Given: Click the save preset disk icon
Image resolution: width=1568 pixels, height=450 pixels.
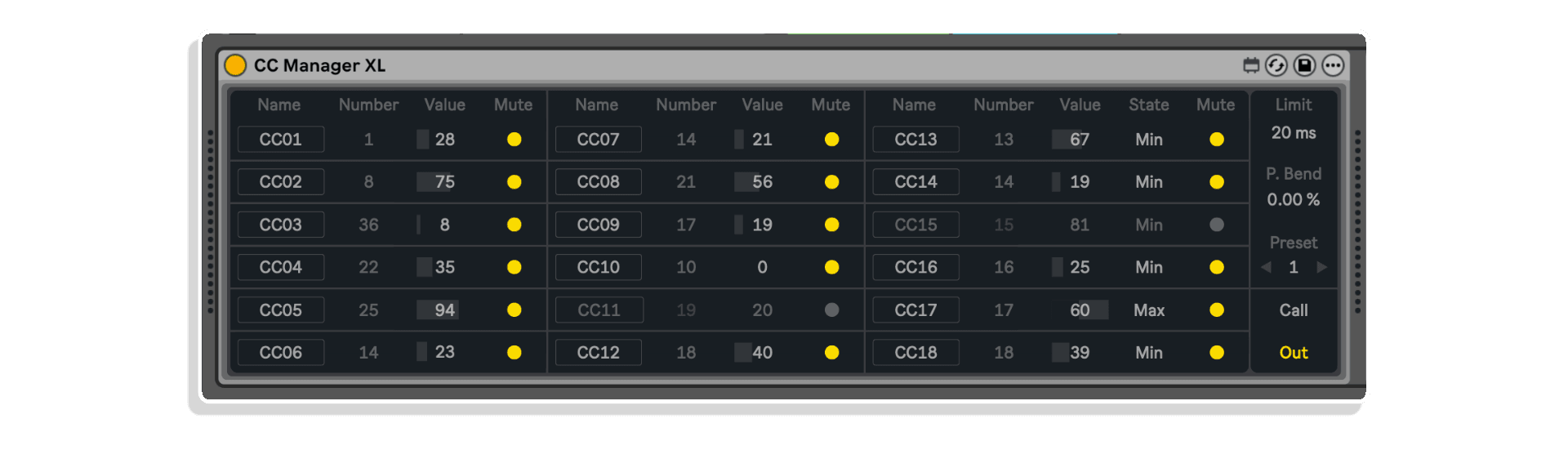Looking at the screenshot, I should [1305, 65].
